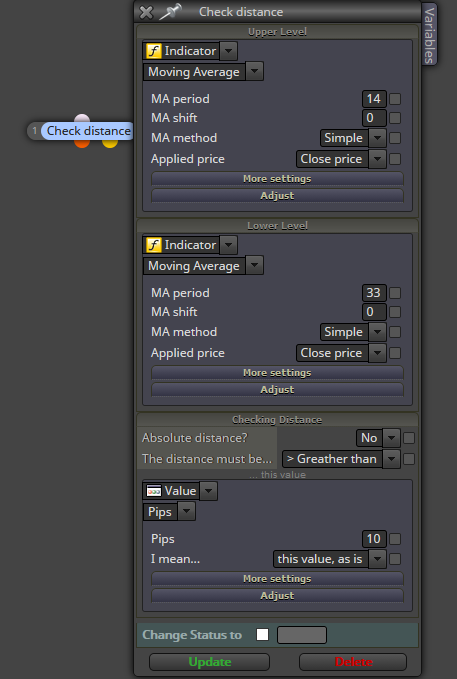Click the Checking Distance section header
Image resolution: width=457 pixels, height=679 pixels.
click(x=277, y=420)
